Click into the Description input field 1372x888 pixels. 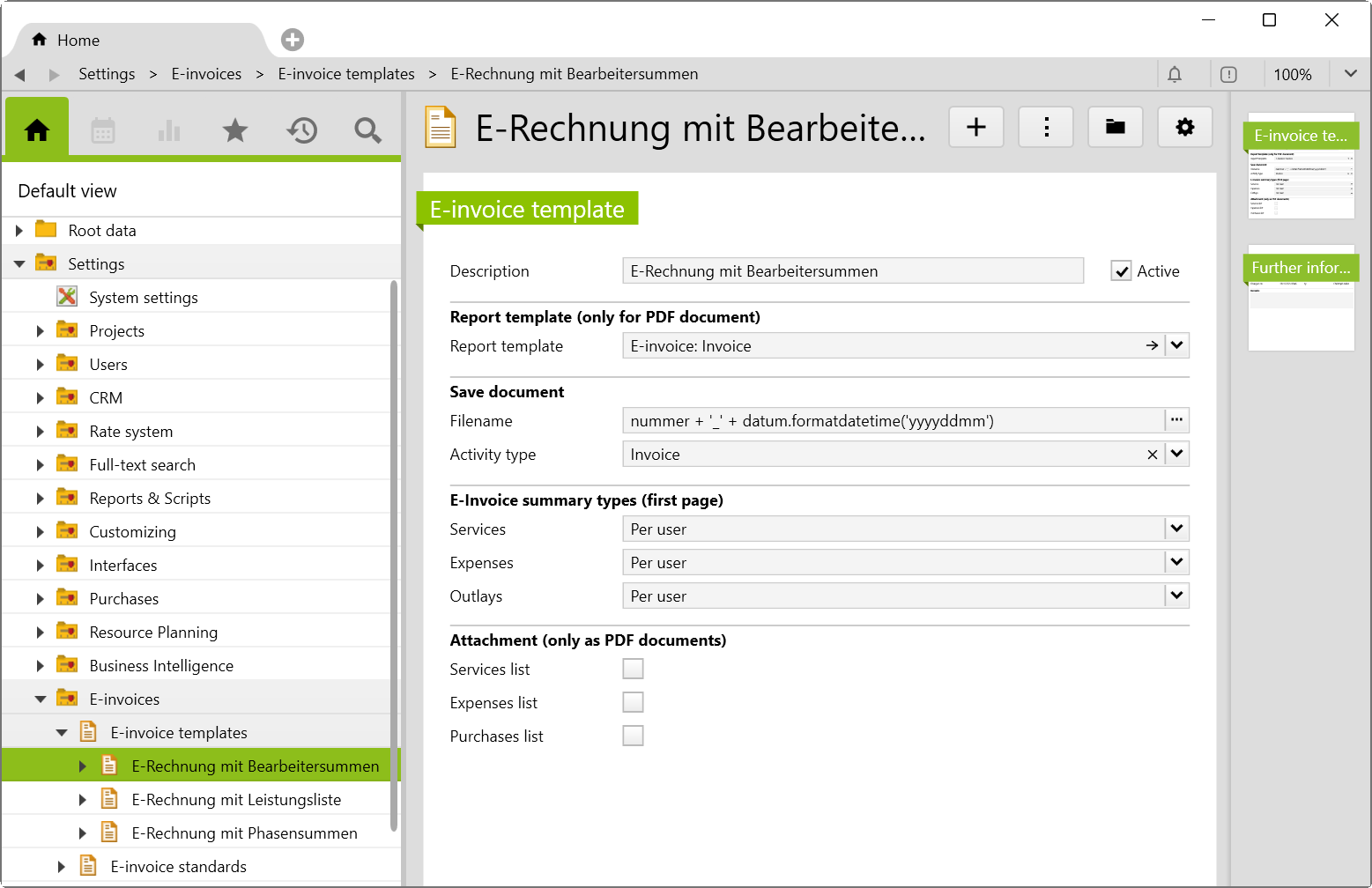[852, 271]
